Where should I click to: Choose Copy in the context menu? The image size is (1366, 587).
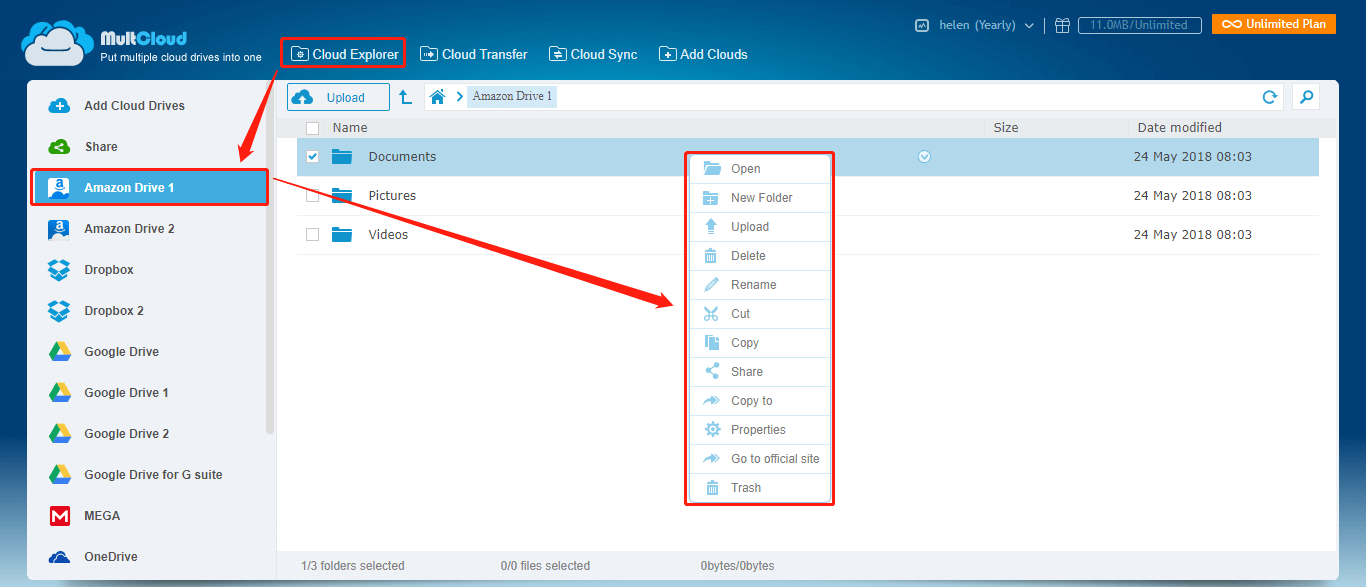[760, 343]
